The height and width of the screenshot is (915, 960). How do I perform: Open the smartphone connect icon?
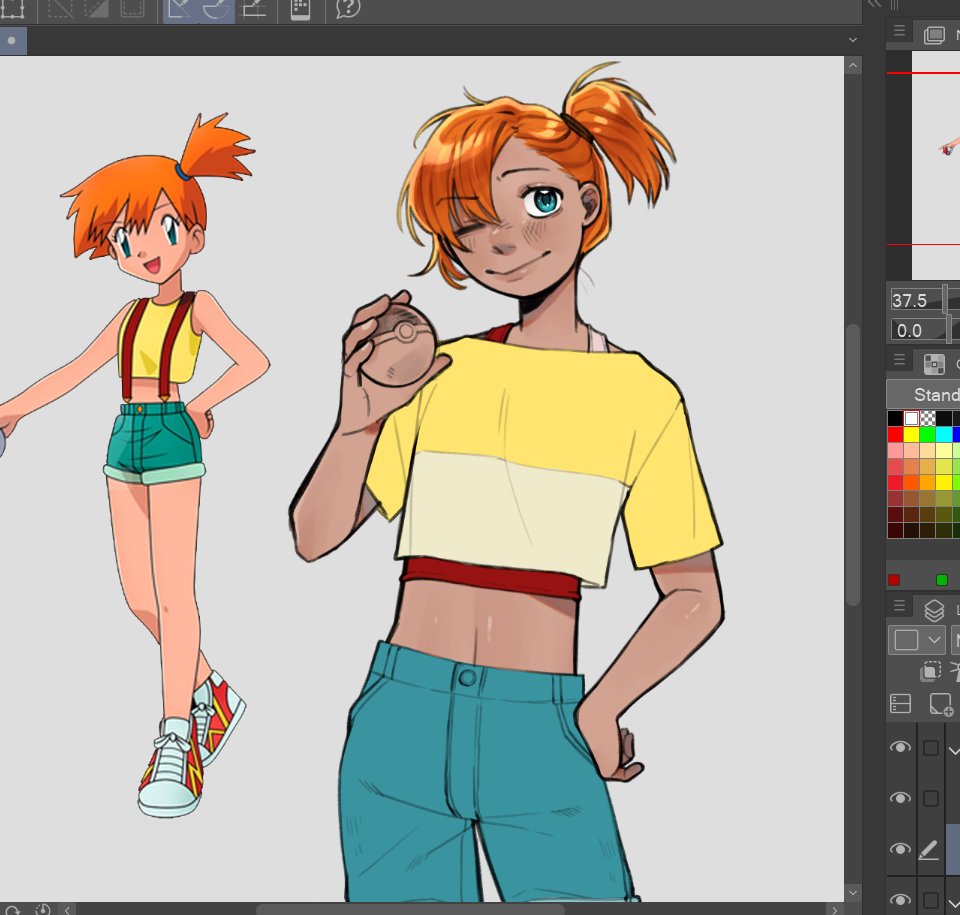pyautogui.click(x=300, y=9)
